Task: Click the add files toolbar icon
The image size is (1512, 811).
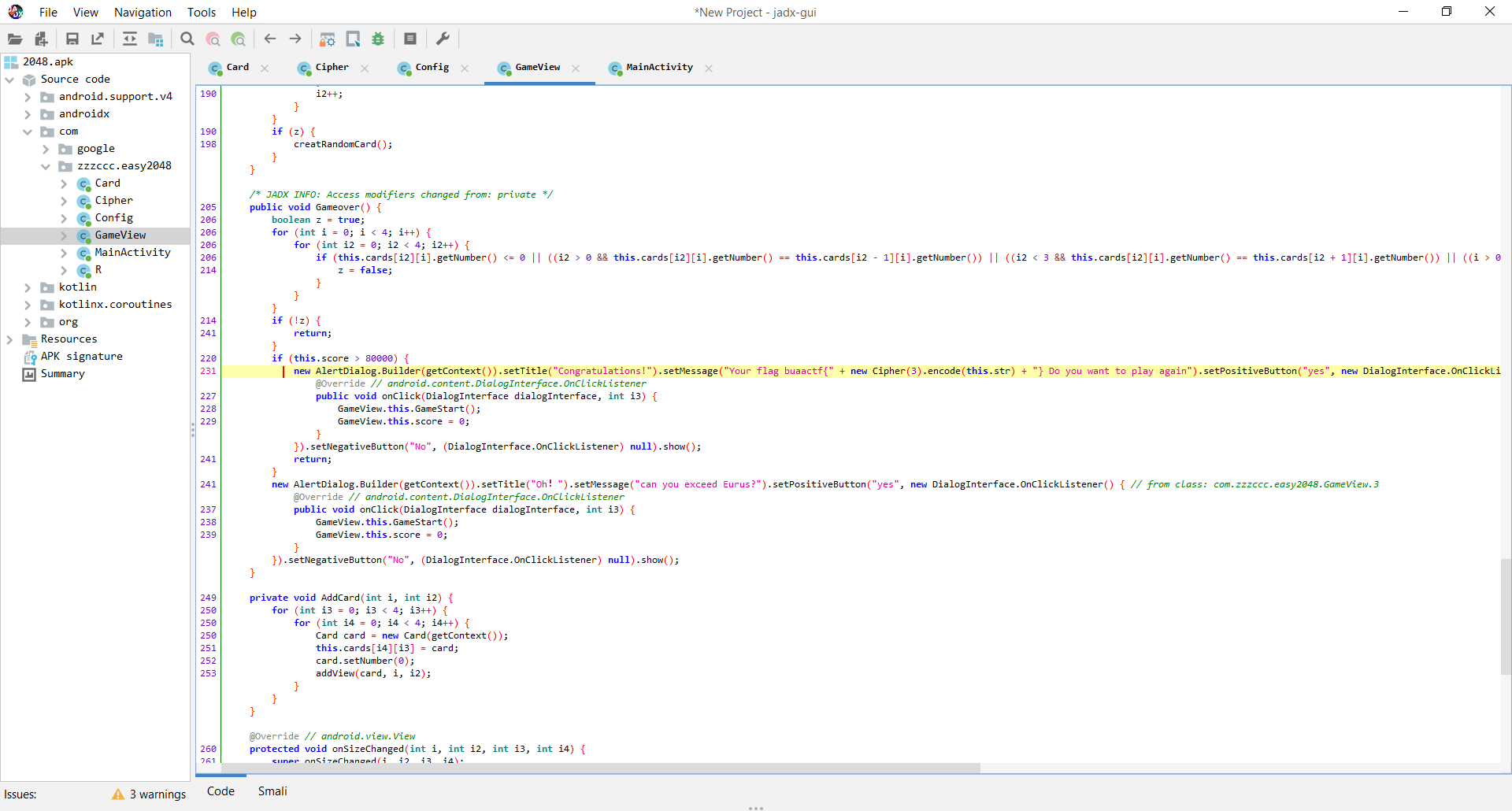Action: click(x=42, y=39)
